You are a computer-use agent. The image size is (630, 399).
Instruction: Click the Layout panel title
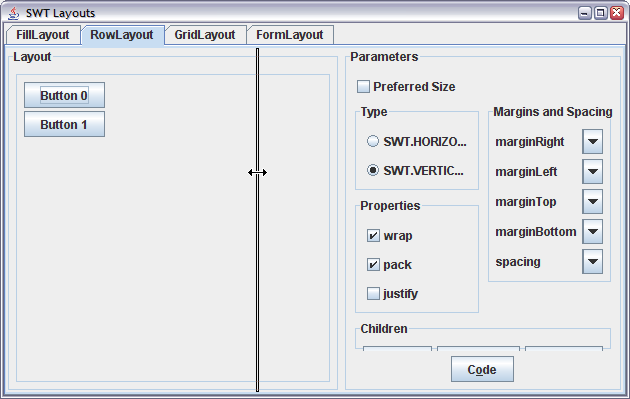[x=32, y=57]
